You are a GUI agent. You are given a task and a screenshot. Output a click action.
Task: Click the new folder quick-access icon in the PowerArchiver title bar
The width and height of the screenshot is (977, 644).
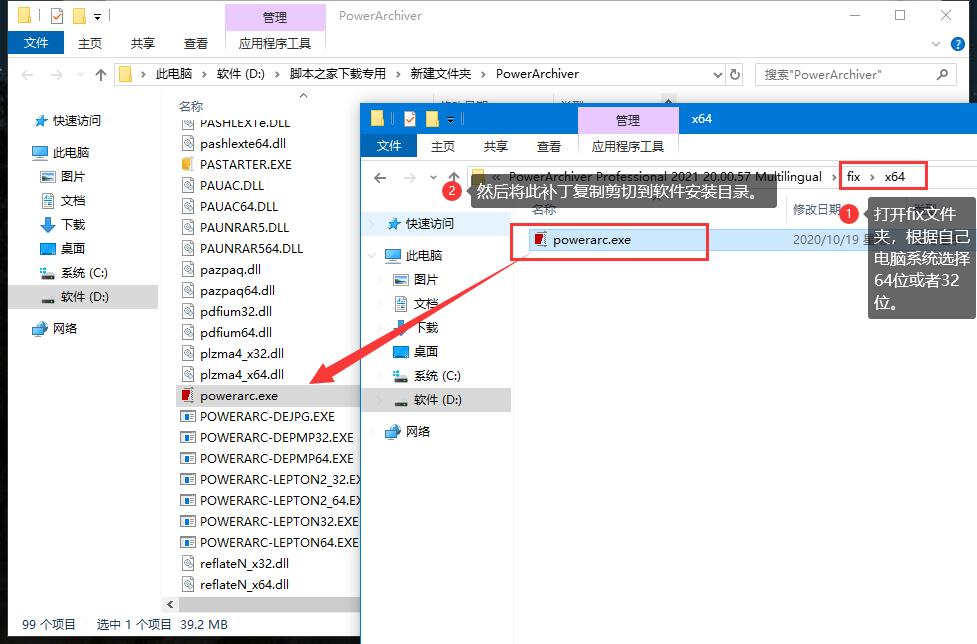pyautogui.click(x=79, y=16)
